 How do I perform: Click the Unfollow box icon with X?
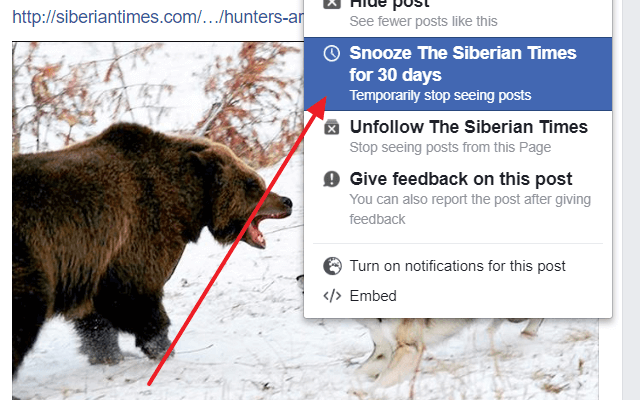coord(331,127)
